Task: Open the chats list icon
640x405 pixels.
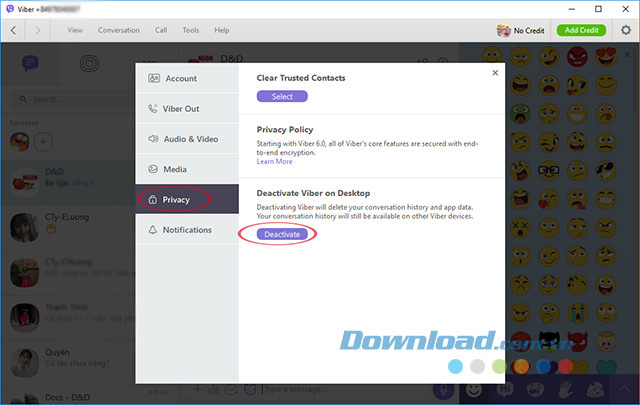Action: click(30, 63)
